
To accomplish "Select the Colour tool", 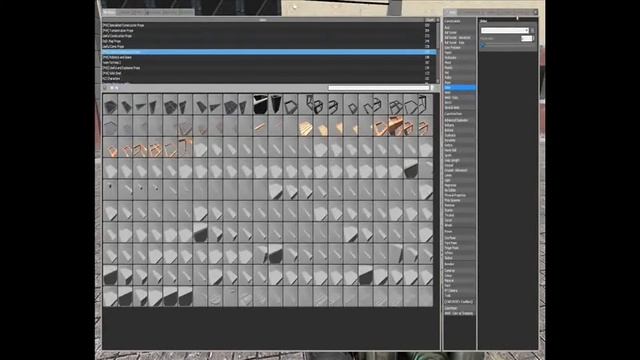I will coord(460,276).
